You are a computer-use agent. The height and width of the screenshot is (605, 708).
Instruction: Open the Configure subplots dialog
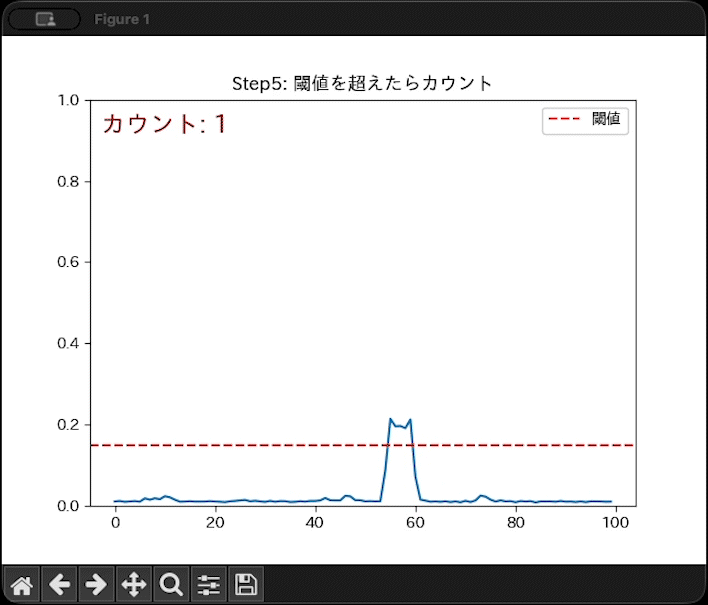209,585
